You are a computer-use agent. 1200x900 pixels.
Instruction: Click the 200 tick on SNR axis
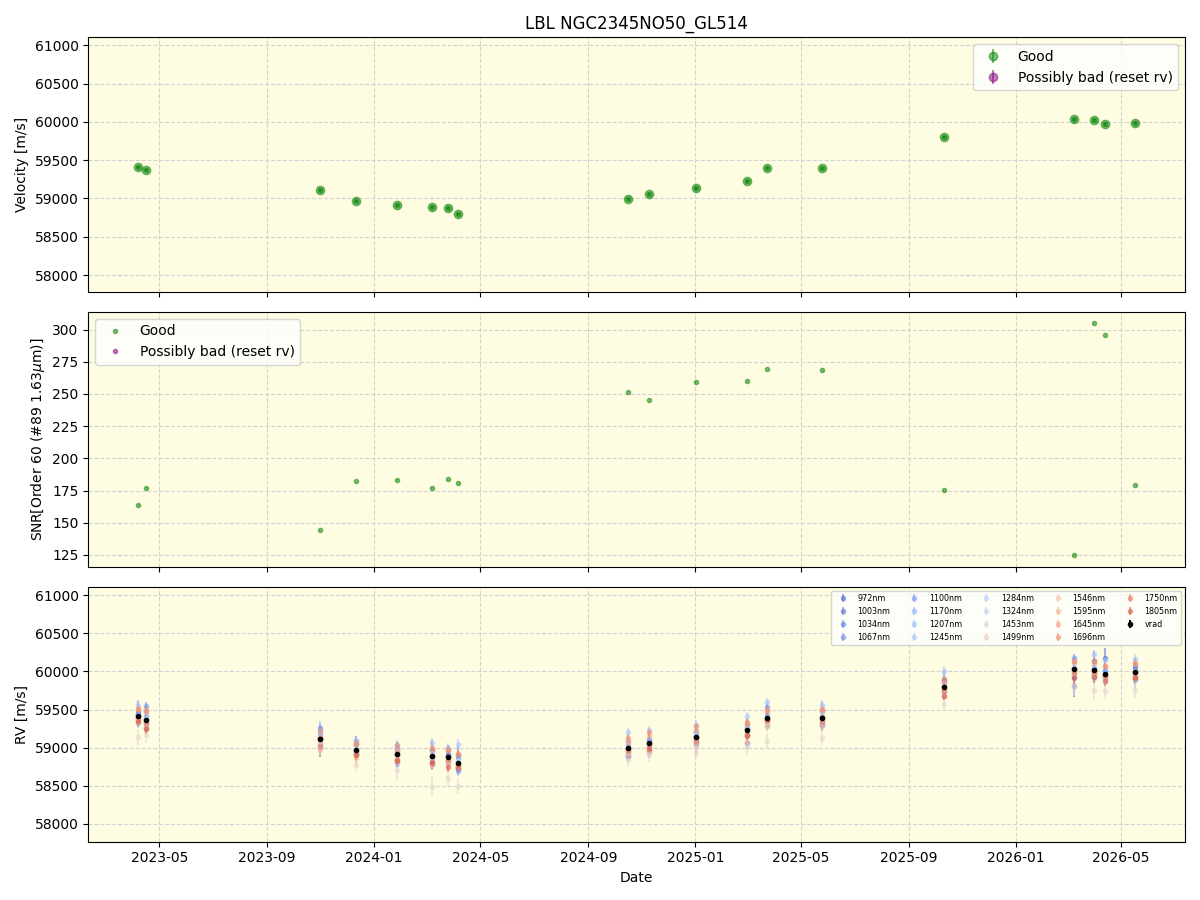67,459
